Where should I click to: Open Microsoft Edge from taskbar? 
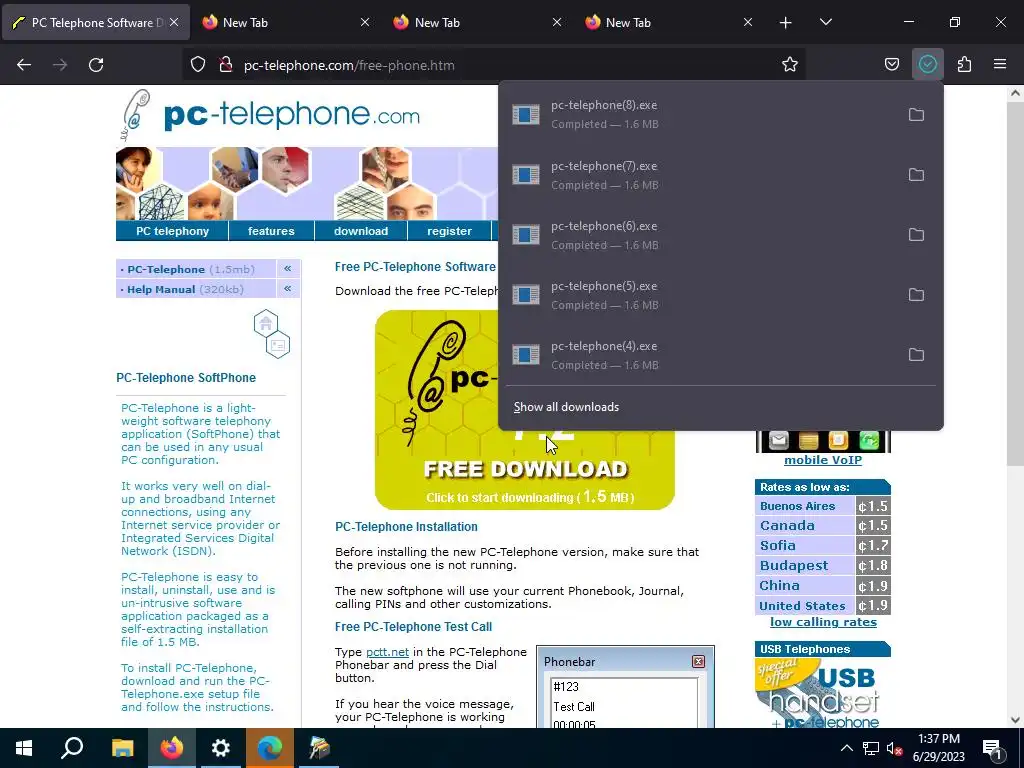pyautogui.click(x=270, y=748)
